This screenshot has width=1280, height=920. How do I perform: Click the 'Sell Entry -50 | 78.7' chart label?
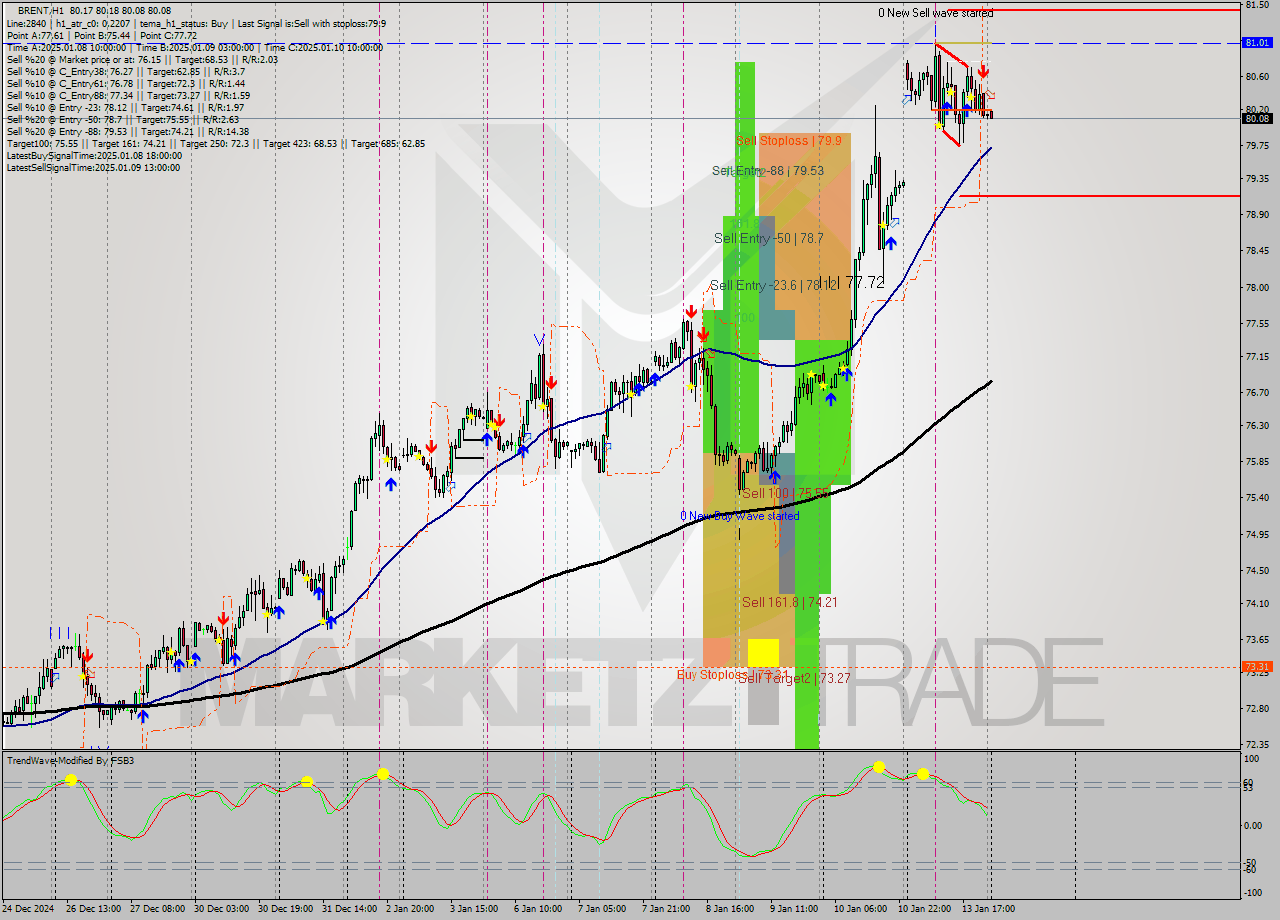pyautogui.click(x=769, y=238)
